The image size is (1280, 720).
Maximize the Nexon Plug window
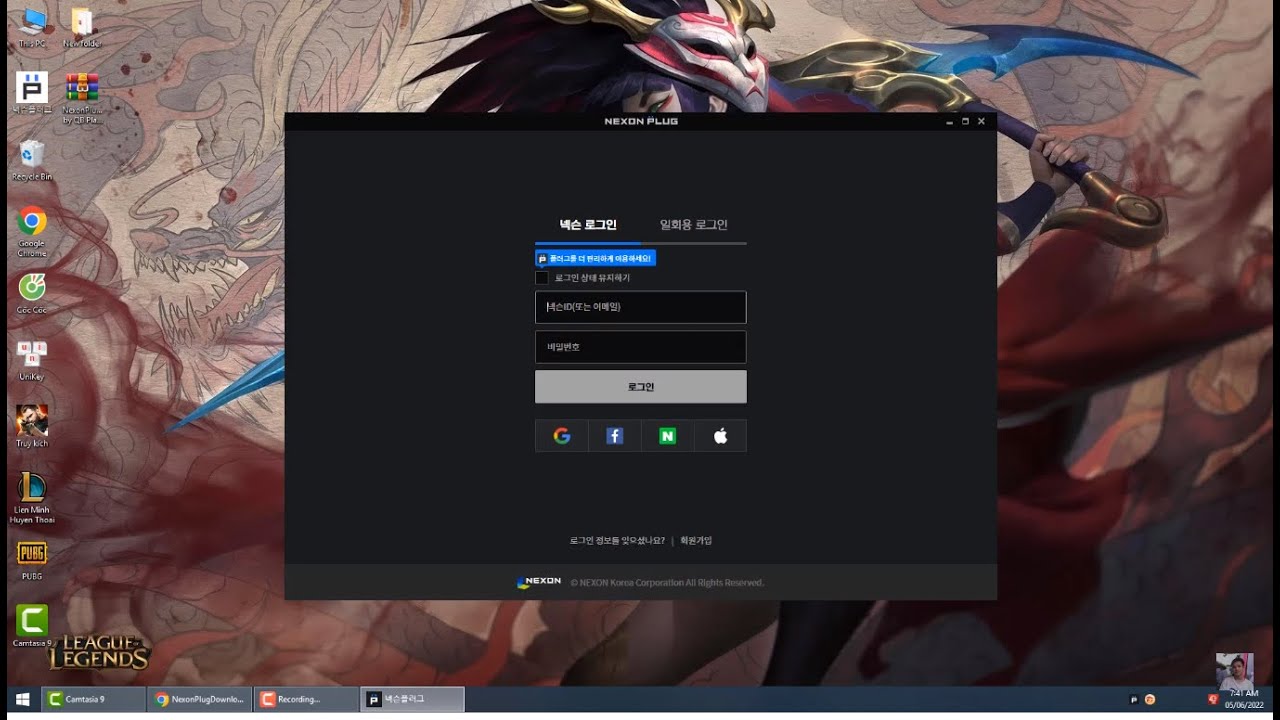pyautogui.click(x=965, y=121)
